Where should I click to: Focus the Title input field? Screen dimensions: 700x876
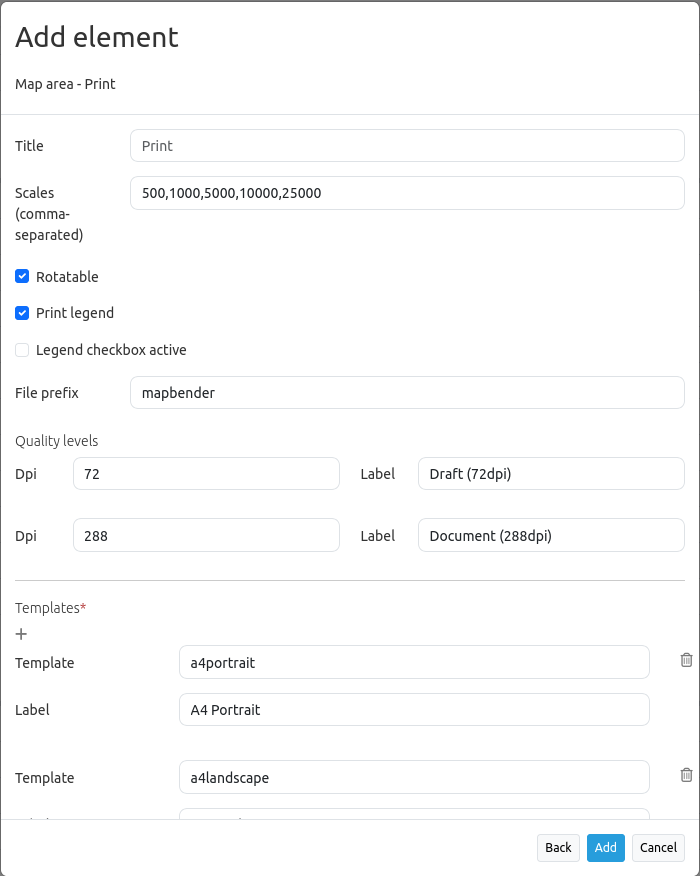pos(407,146)
